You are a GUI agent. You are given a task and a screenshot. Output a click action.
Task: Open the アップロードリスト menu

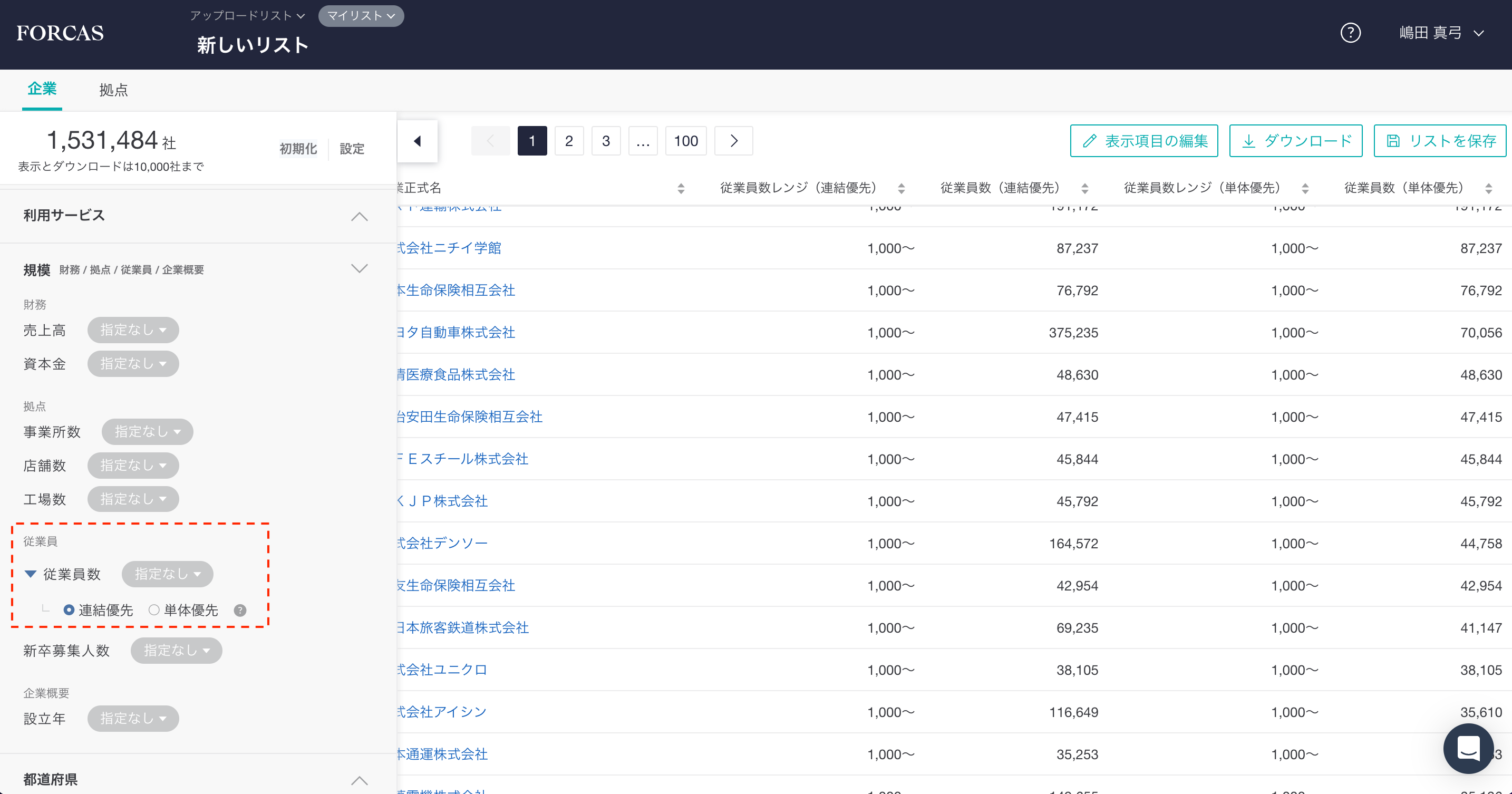[247, 16]
